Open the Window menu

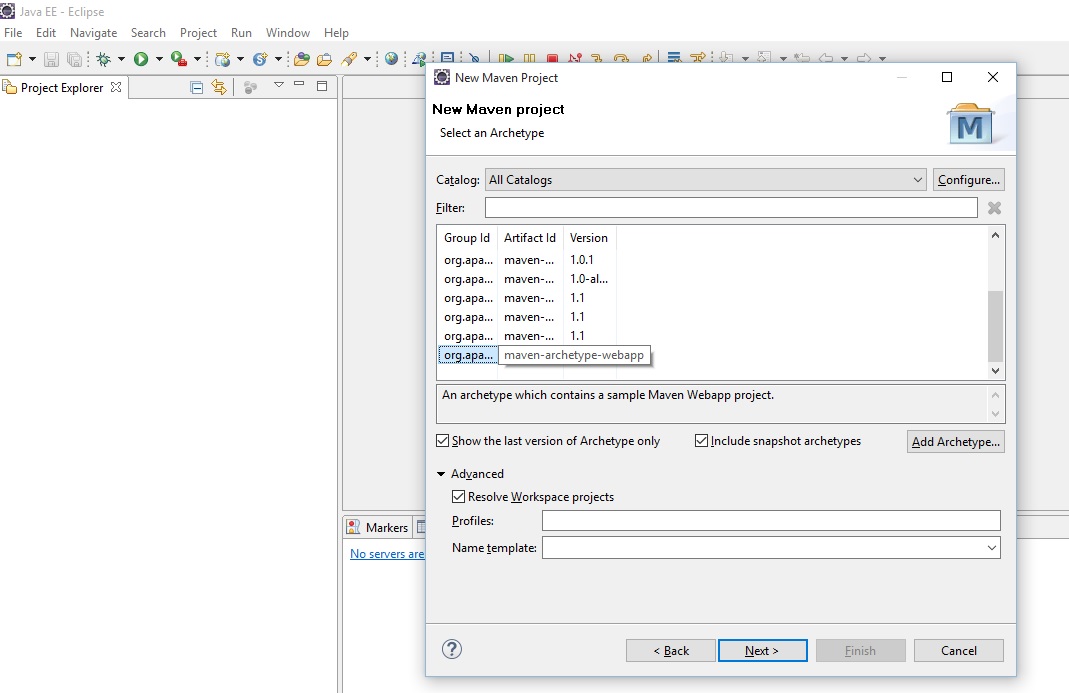[x=288, y=33]
